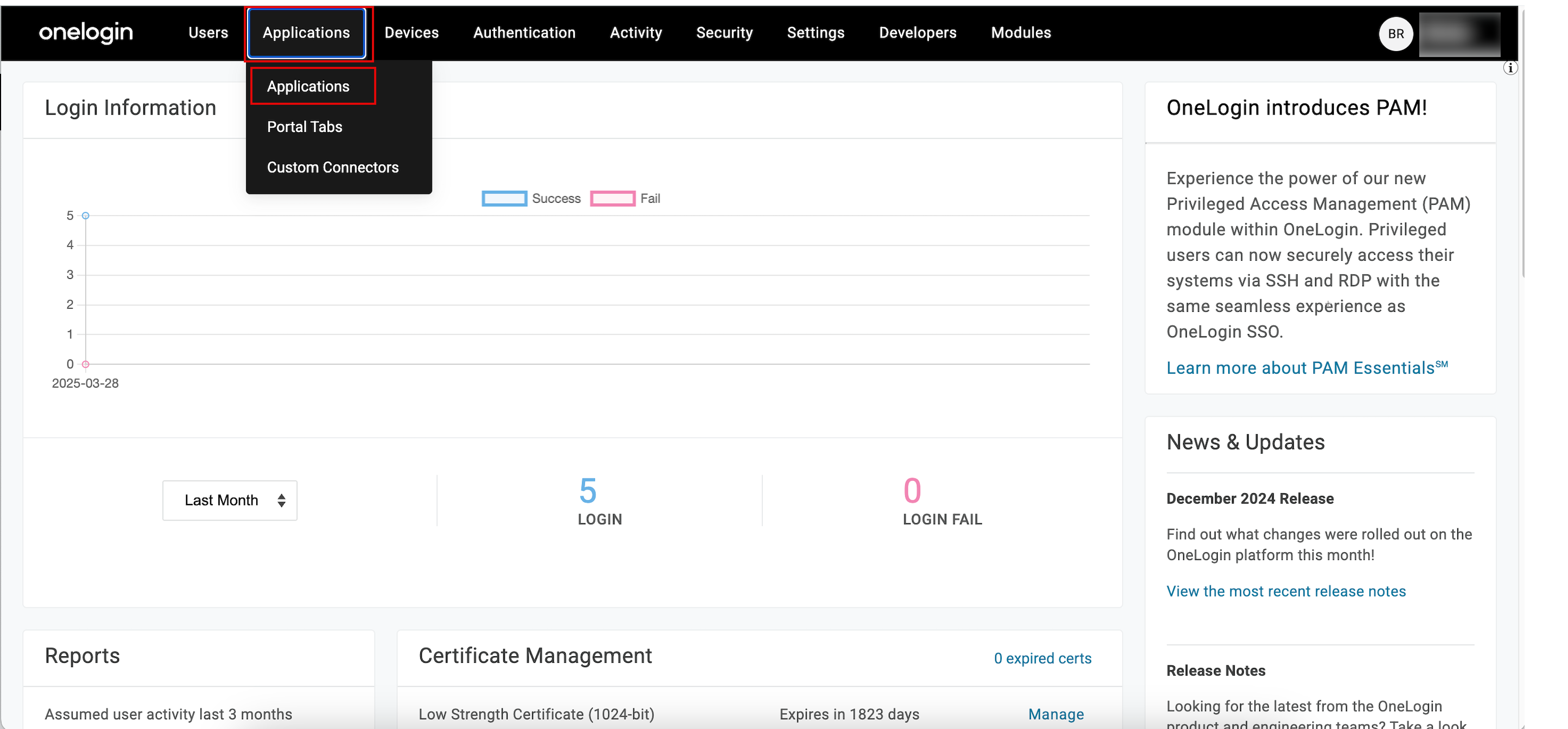Open the Developers menu
This screenshot has width=1568, height=729.
point(918,33)
